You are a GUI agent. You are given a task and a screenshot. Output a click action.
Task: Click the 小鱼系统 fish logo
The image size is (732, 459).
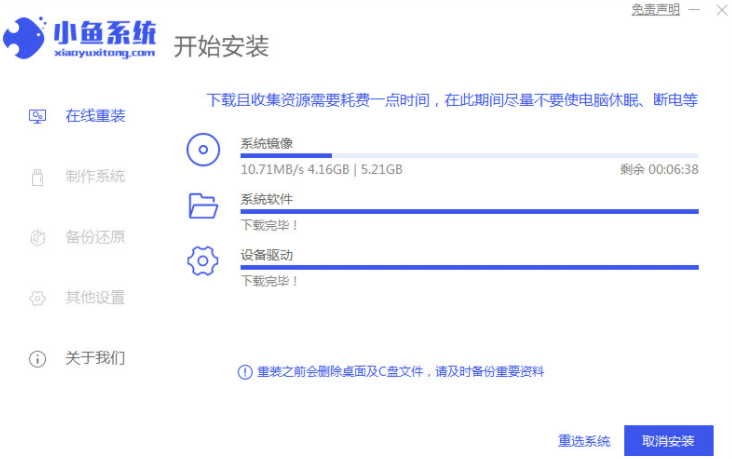24,38
